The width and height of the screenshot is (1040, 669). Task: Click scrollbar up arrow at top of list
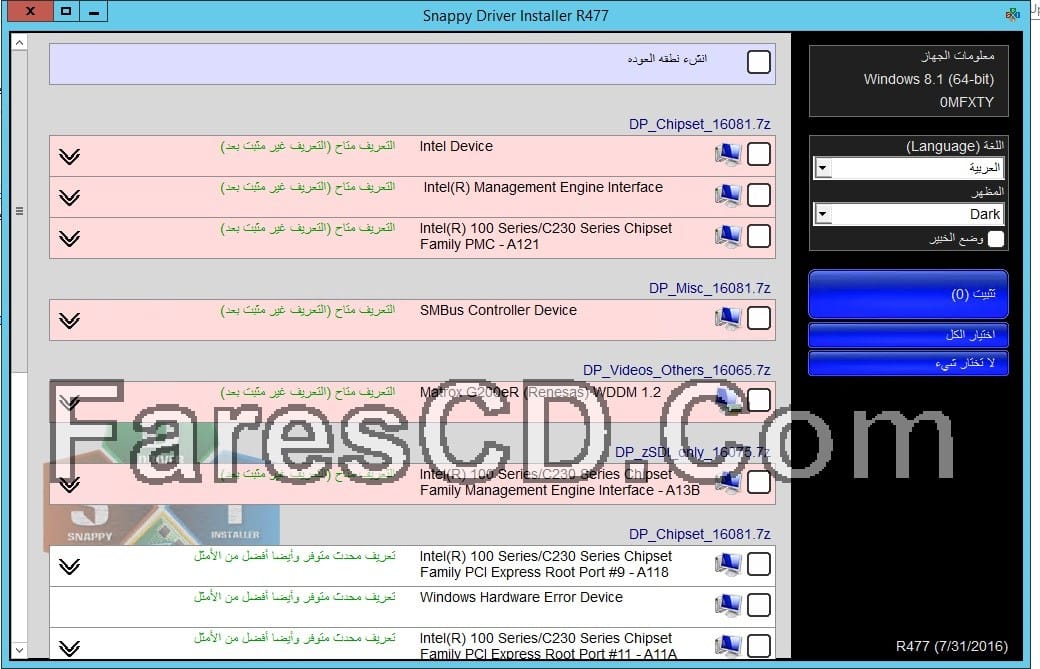point(19,42)
